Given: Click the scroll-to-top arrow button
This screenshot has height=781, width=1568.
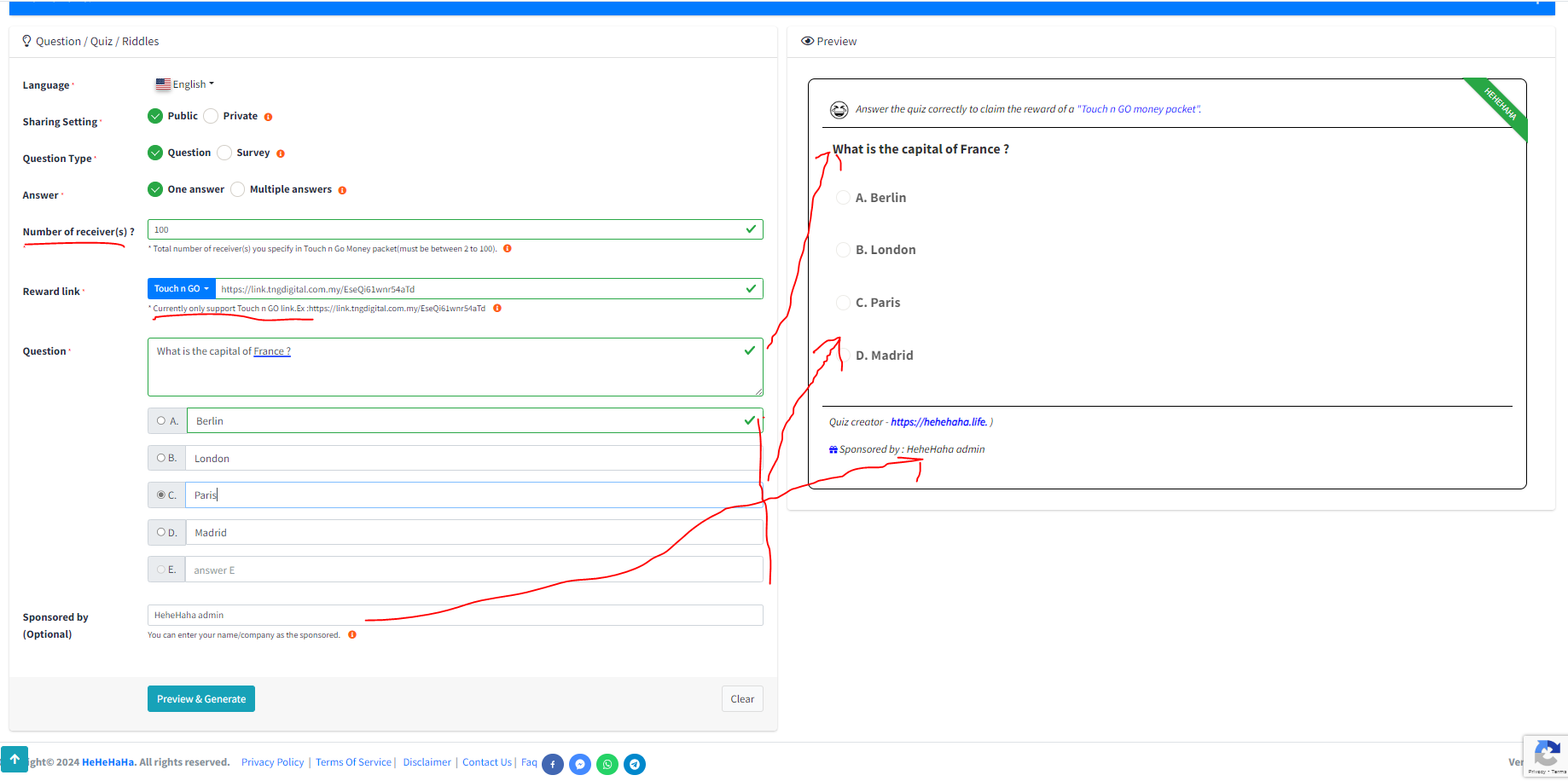Looking at the screenshot, I should click(15, 759).
